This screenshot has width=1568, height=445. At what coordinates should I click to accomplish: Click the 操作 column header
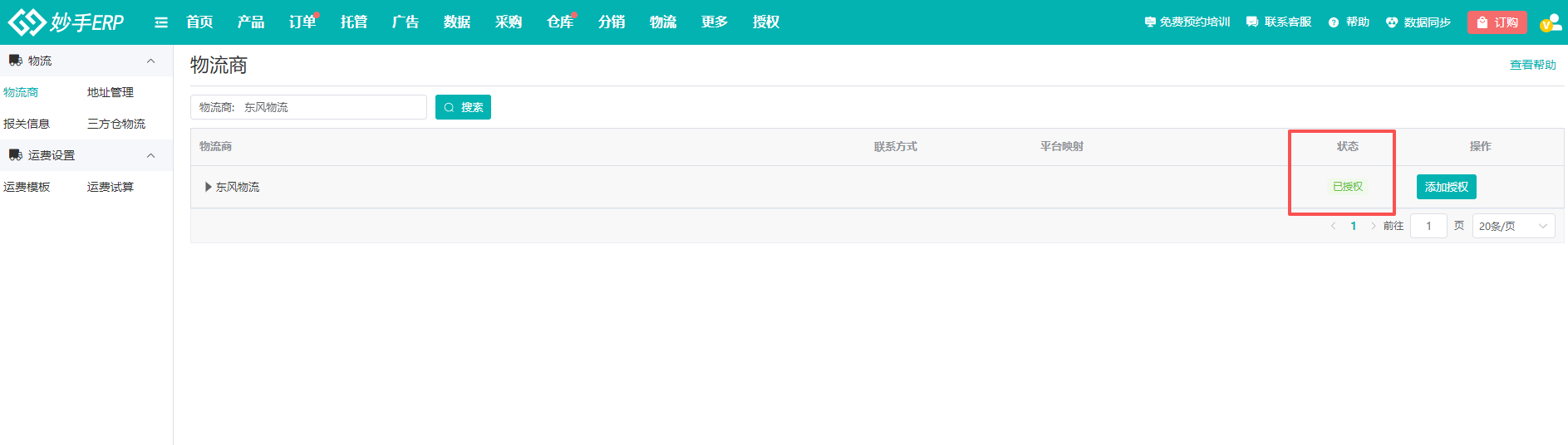1481,146
